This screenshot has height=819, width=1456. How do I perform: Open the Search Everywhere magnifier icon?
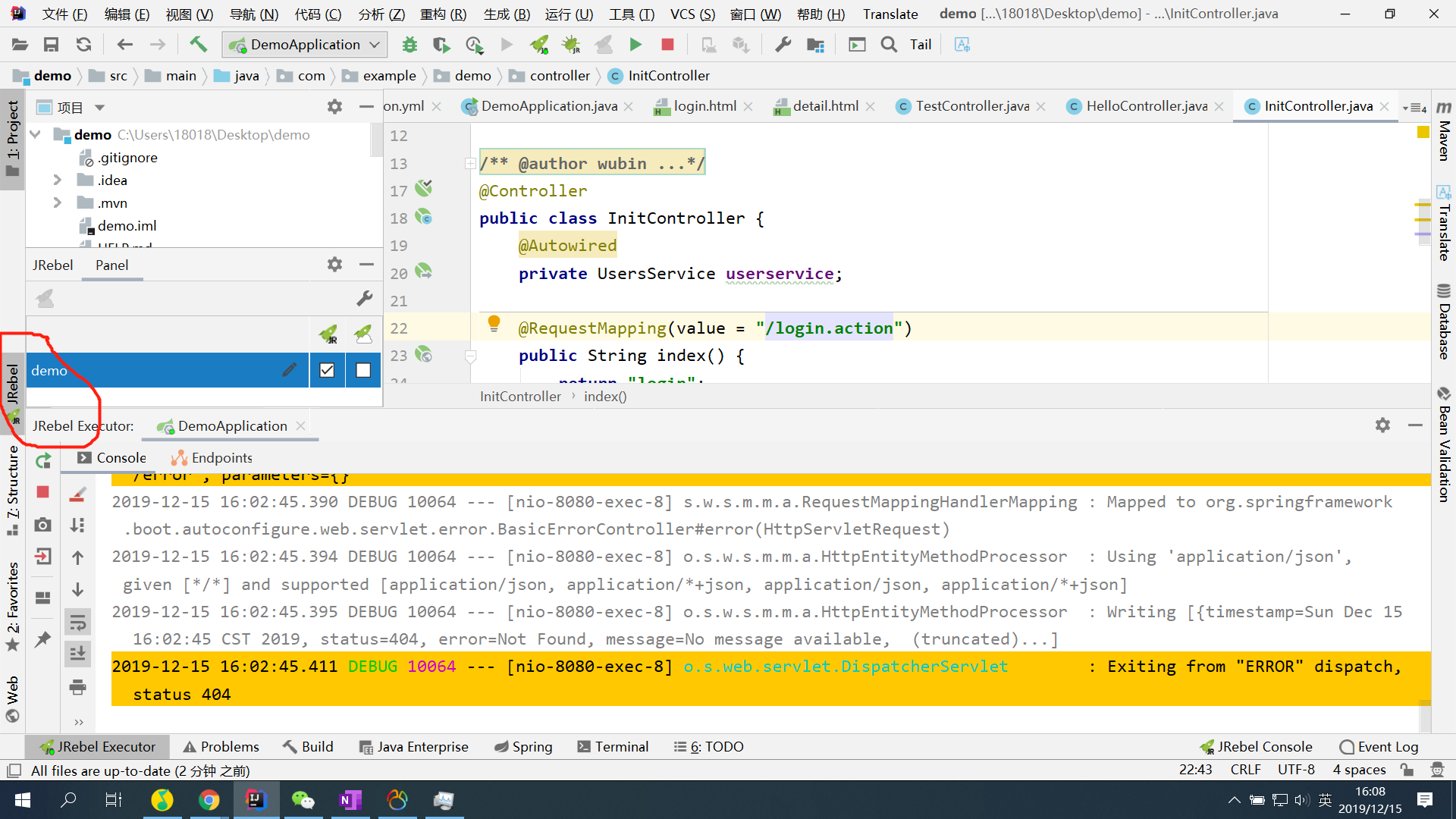tap(889, 45)
